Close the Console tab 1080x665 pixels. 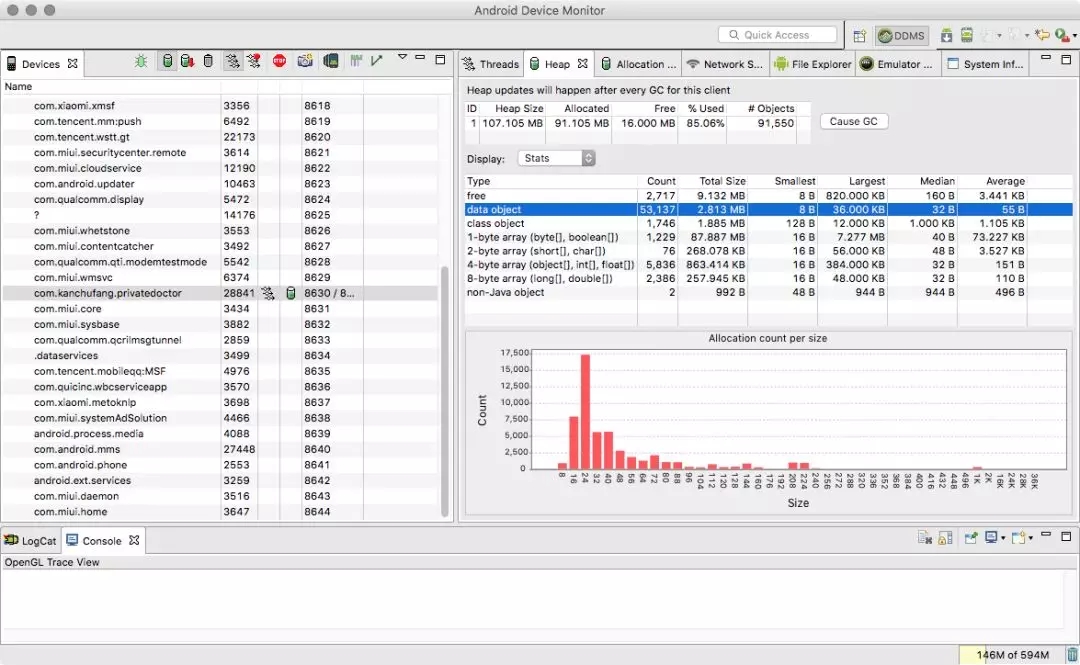(134, 540)
